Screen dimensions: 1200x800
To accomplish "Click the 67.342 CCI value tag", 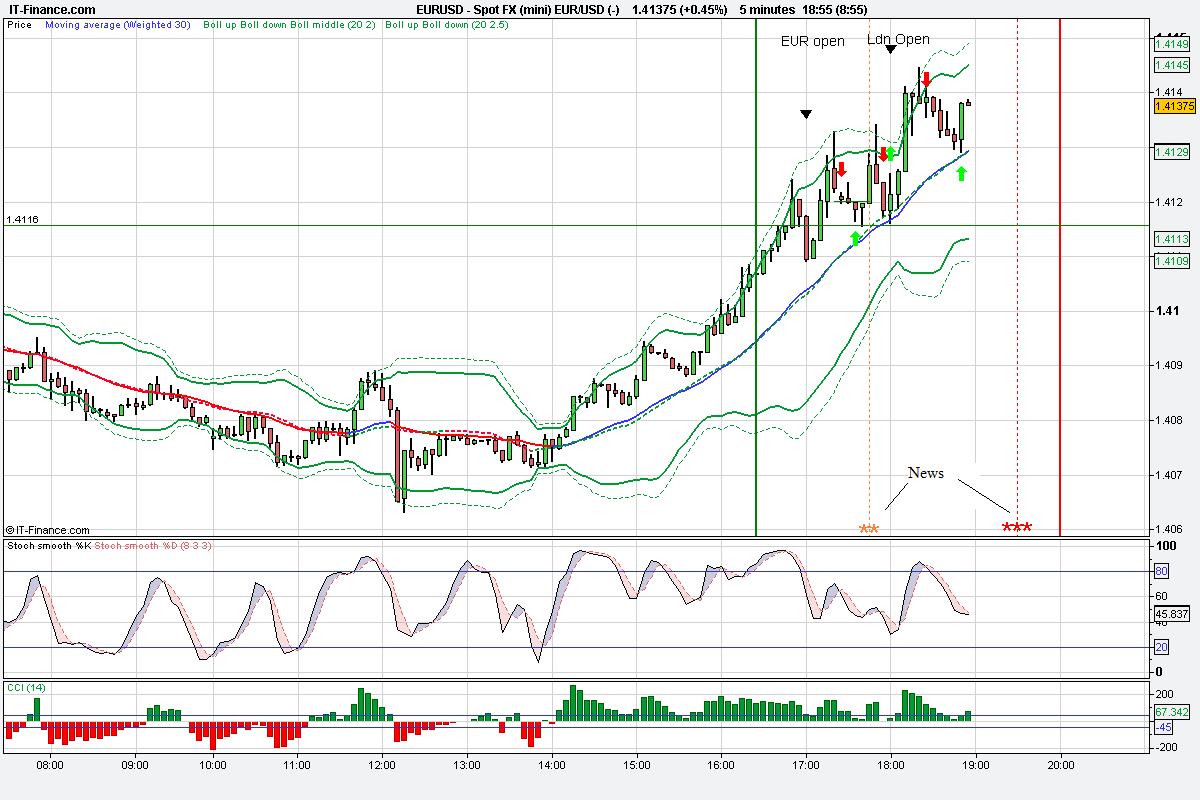I will [1171, 712].
